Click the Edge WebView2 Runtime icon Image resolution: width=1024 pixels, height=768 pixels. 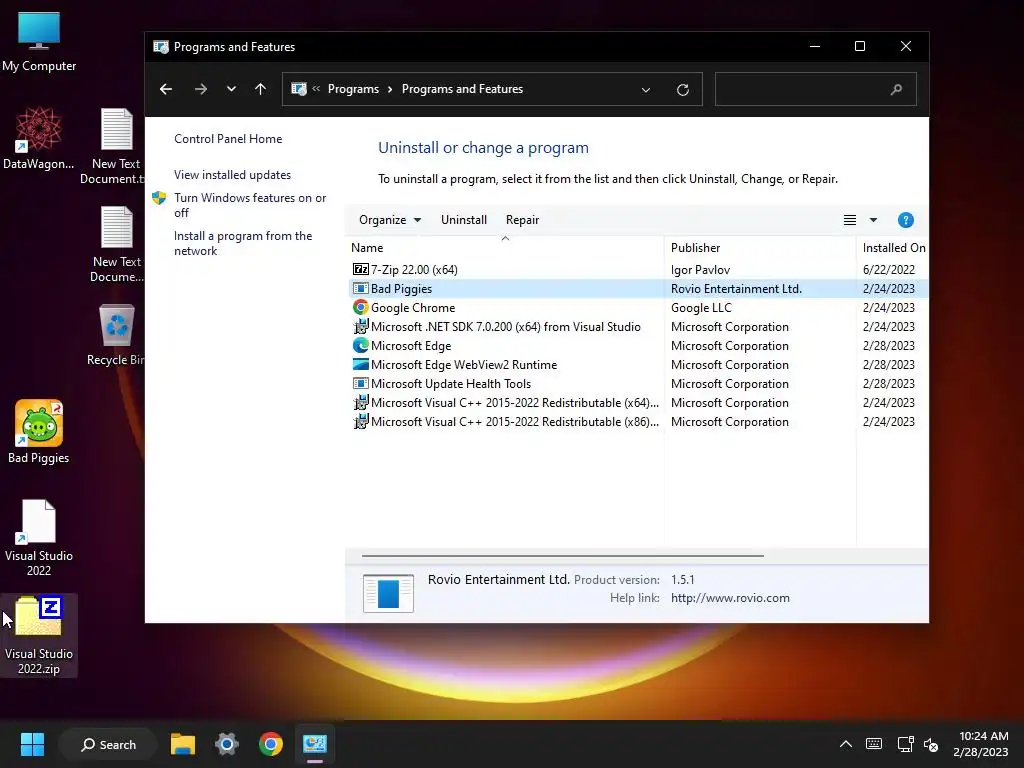pos(360,364)
